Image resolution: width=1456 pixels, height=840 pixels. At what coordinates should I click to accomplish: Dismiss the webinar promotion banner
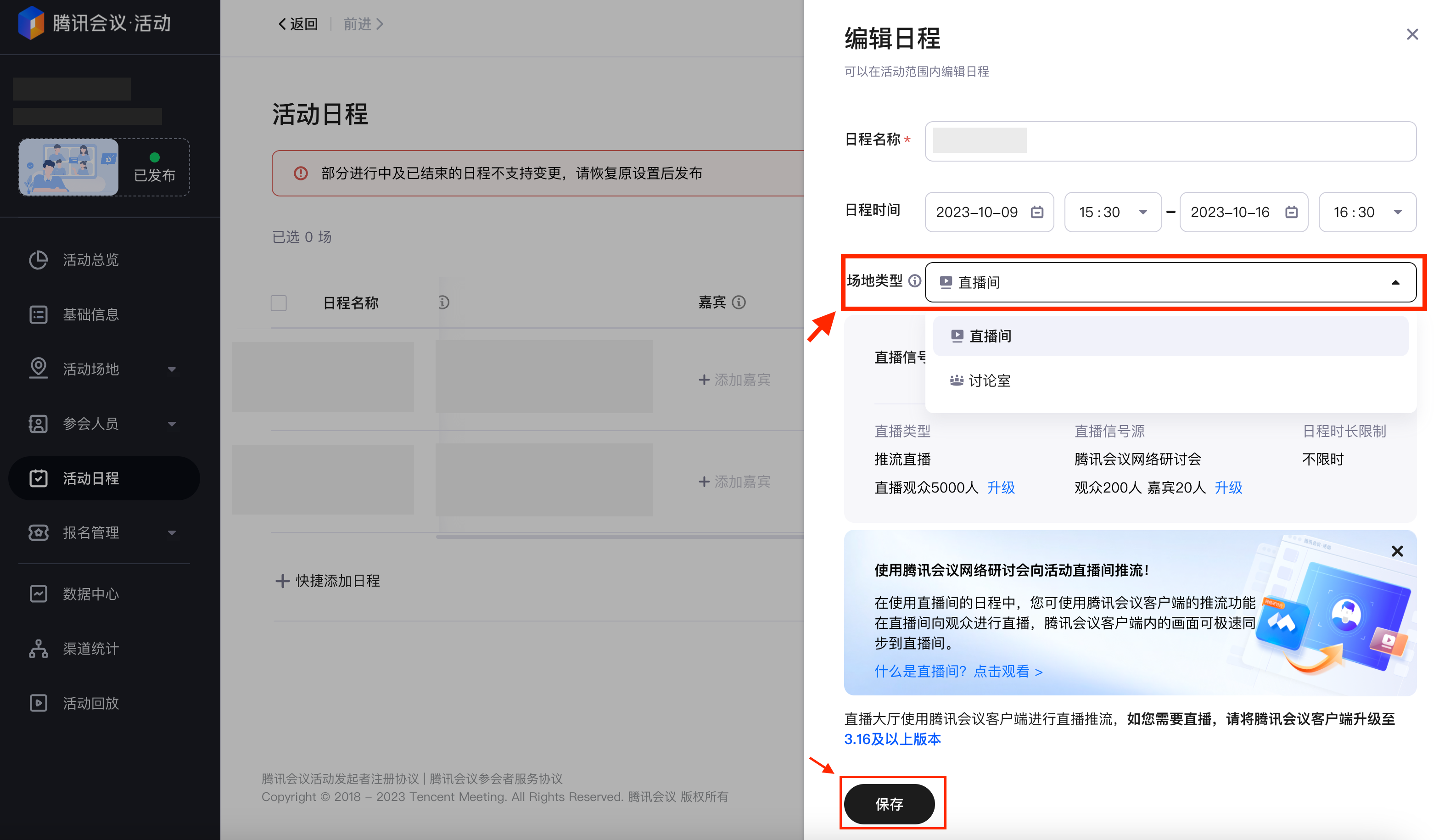pyautogui.click(x=1397, y=551)
